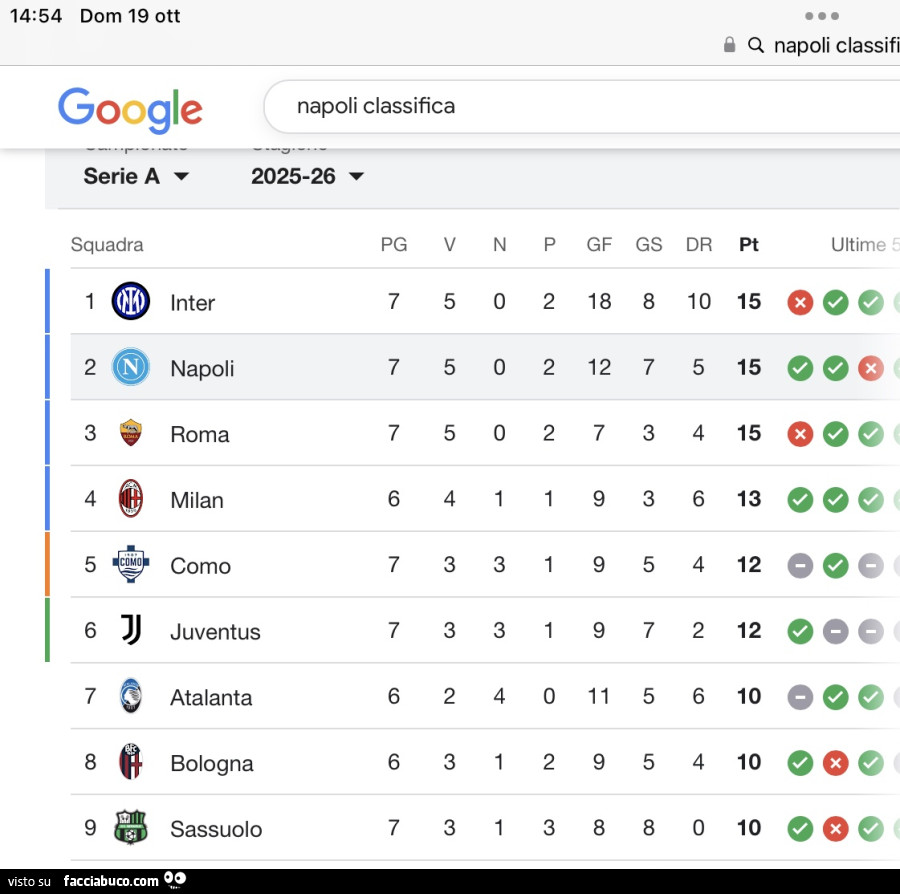
Task: Click the three-dot menu at top
Action: click(821, 16)
